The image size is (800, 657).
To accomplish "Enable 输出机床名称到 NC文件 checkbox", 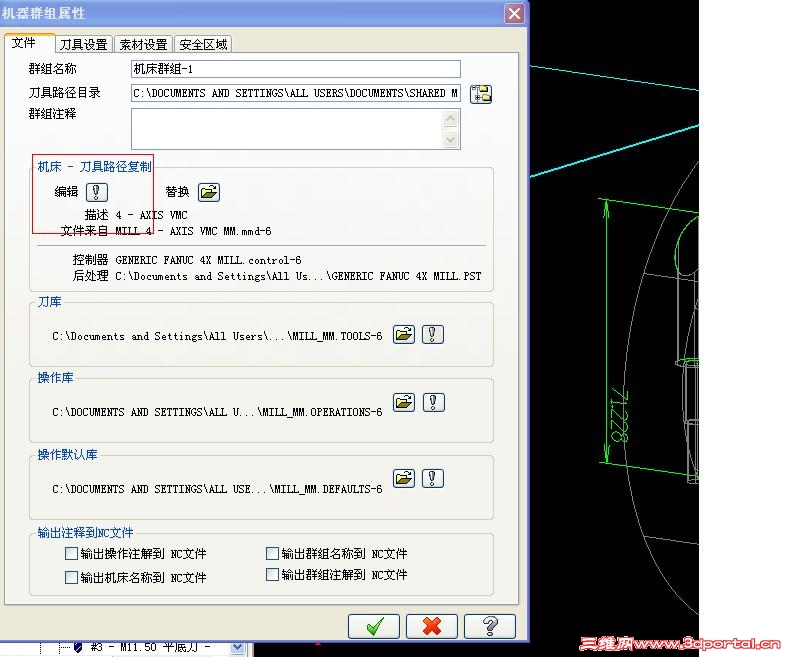I will 71,577.
